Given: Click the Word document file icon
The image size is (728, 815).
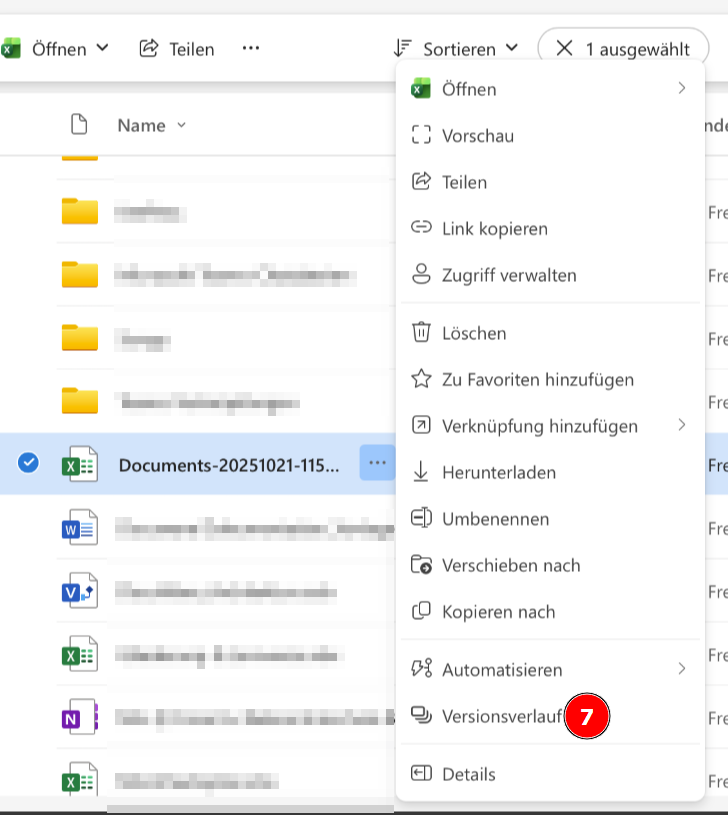Looking at the screenshot, I should [x=80, y=528].
